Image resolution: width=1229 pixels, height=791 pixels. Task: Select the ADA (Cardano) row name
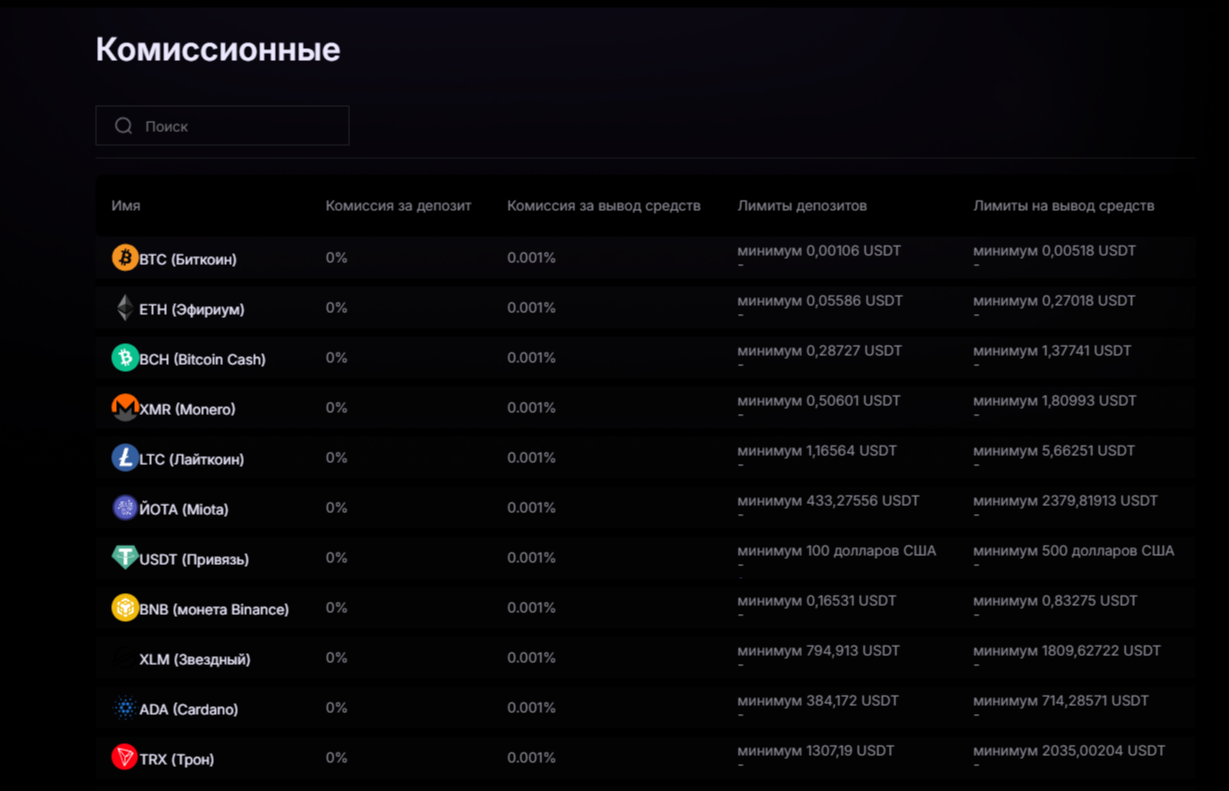point(189,709)
